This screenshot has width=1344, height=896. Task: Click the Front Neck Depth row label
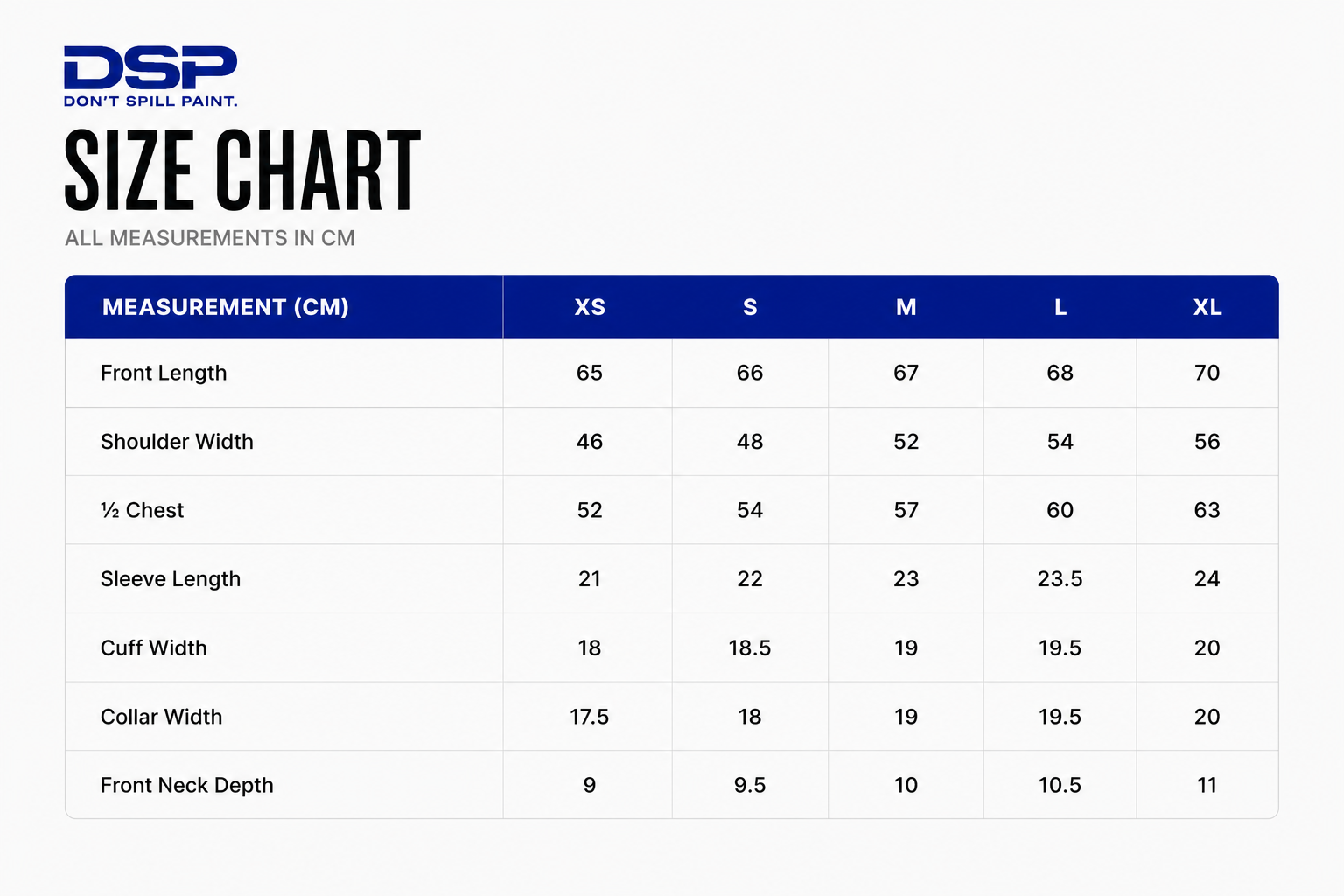pyautogui.click(x=187, y=786)
